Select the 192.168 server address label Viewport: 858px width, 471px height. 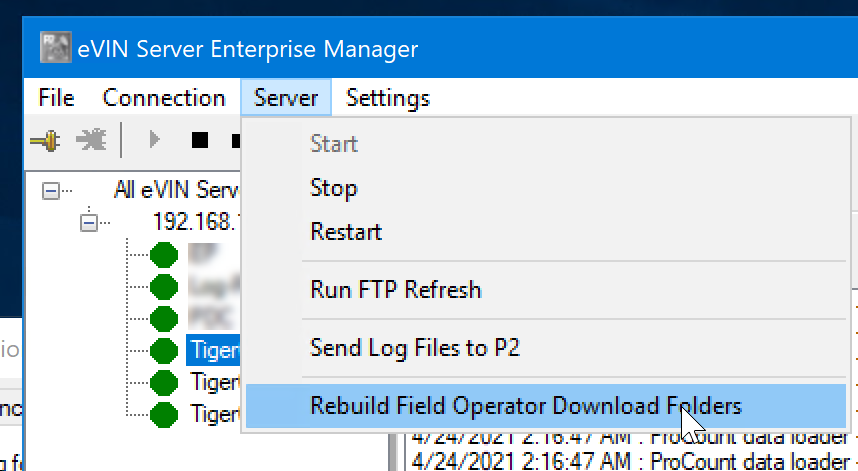(196, 221)
